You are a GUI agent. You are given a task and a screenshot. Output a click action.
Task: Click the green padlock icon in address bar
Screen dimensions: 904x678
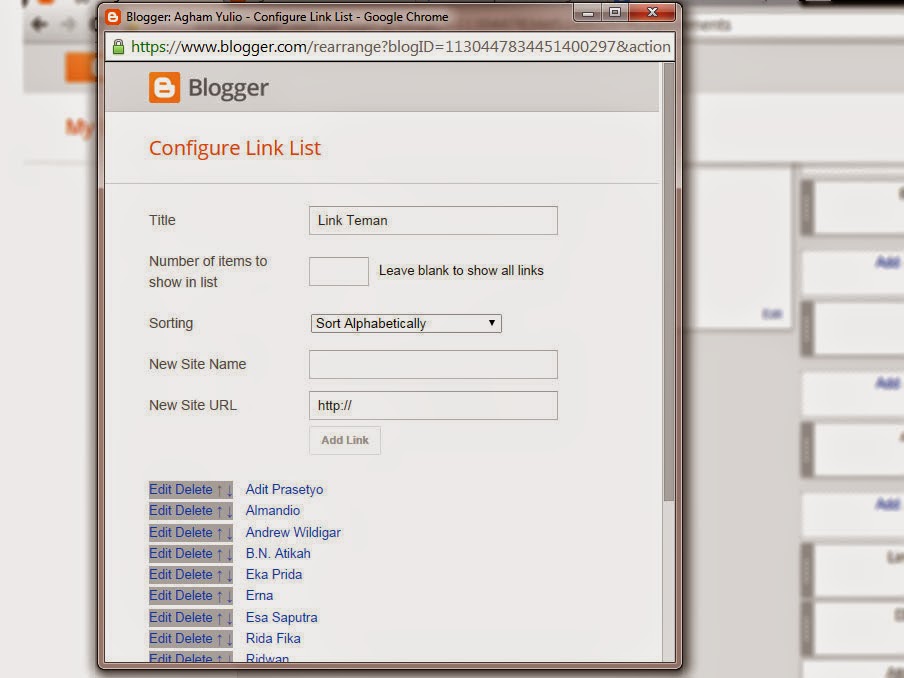(x=118, y=47)
